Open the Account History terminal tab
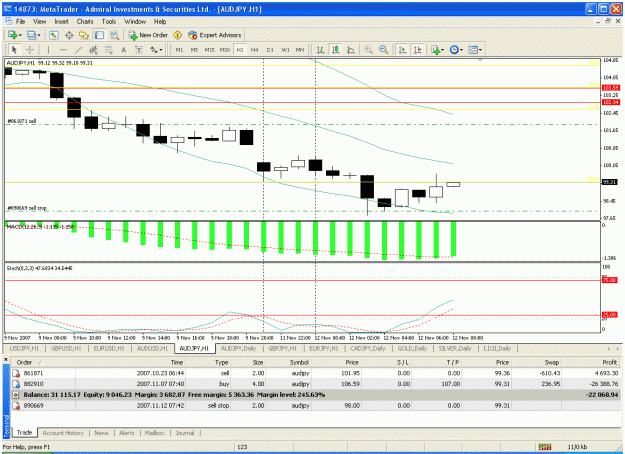 (x=63, y=433)
